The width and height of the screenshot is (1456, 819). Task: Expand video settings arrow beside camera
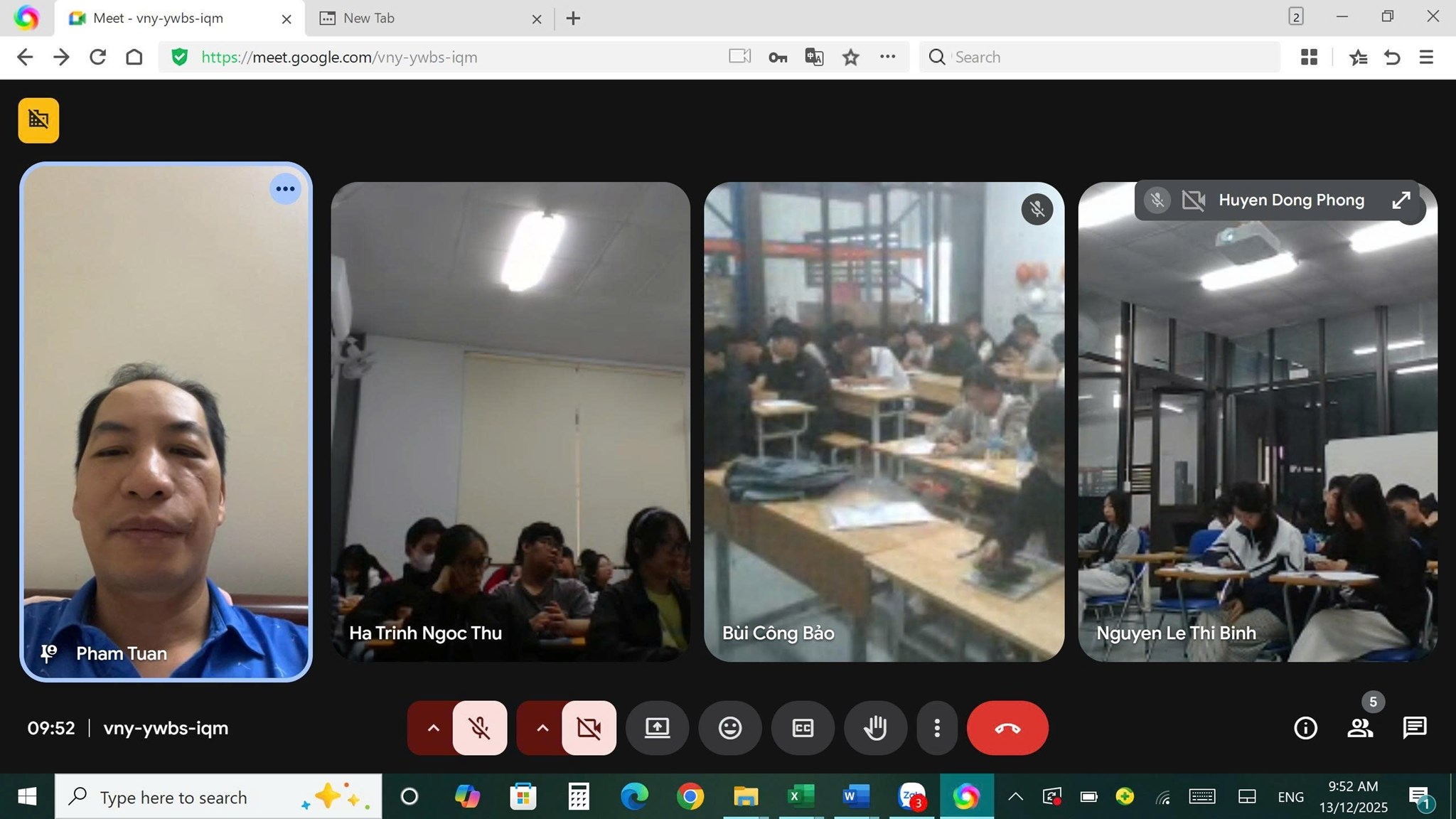542,728
